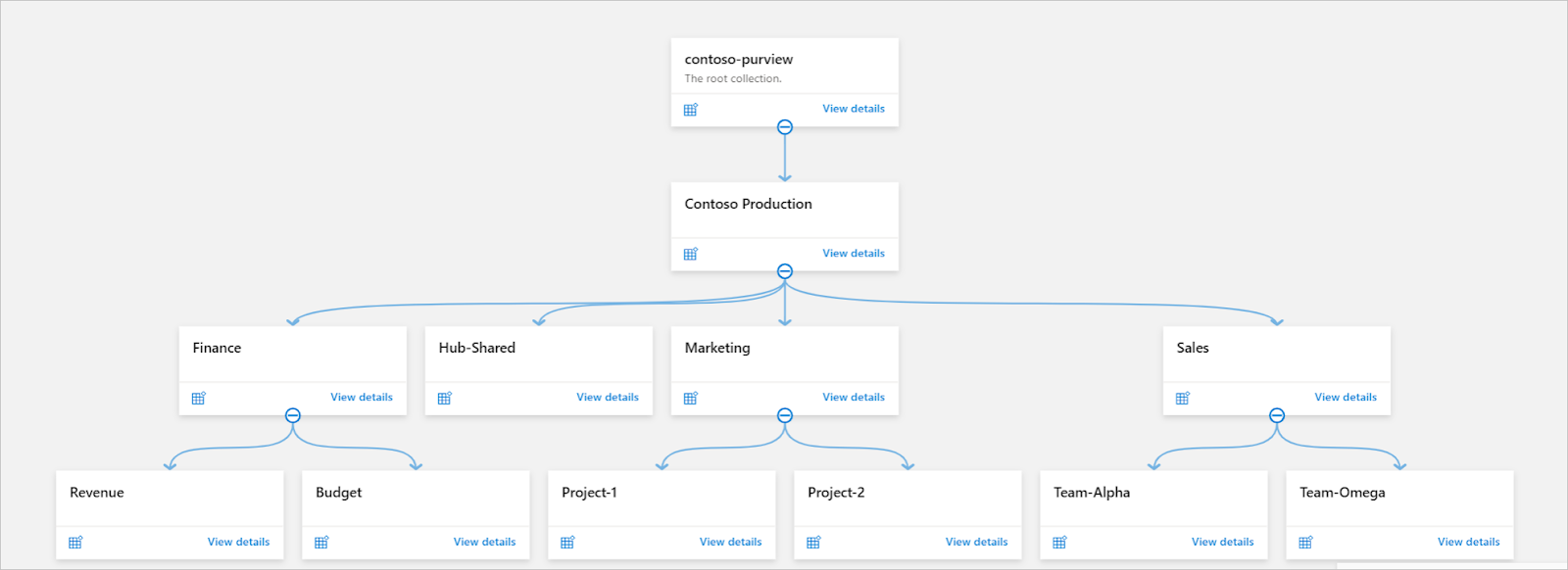Click the table icon on Hub-Shared card
Image resolution: width=1568 pixels, height=570 pixels.
(x=445, y=398)
